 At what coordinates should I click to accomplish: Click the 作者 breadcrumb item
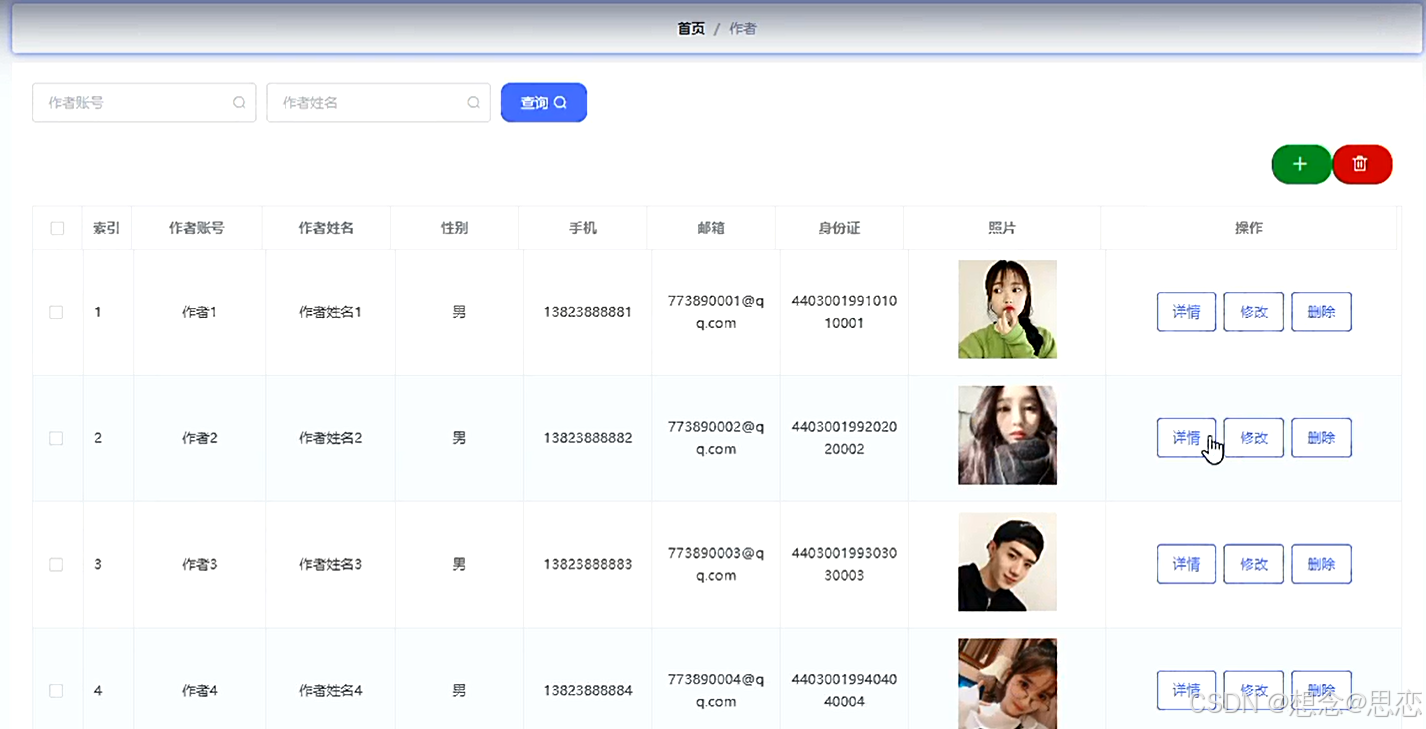(x=743, y=29)
